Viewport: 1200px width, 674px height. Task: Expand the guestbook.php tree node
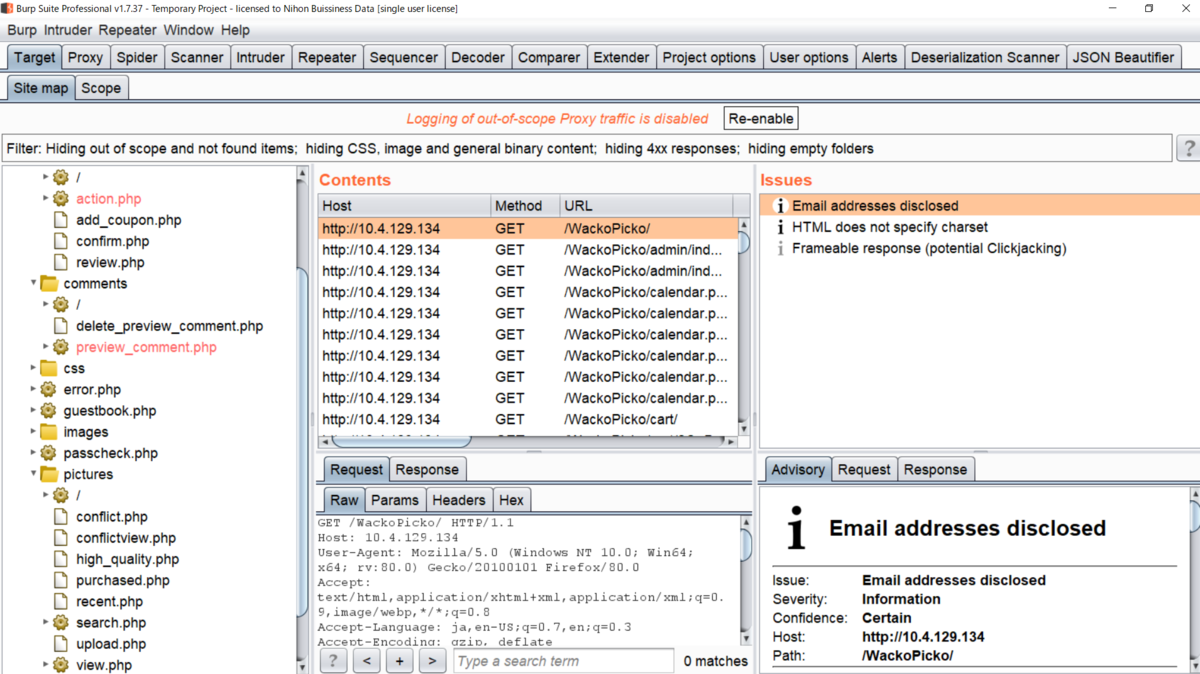pyautogui.click(x=33, y=410)
